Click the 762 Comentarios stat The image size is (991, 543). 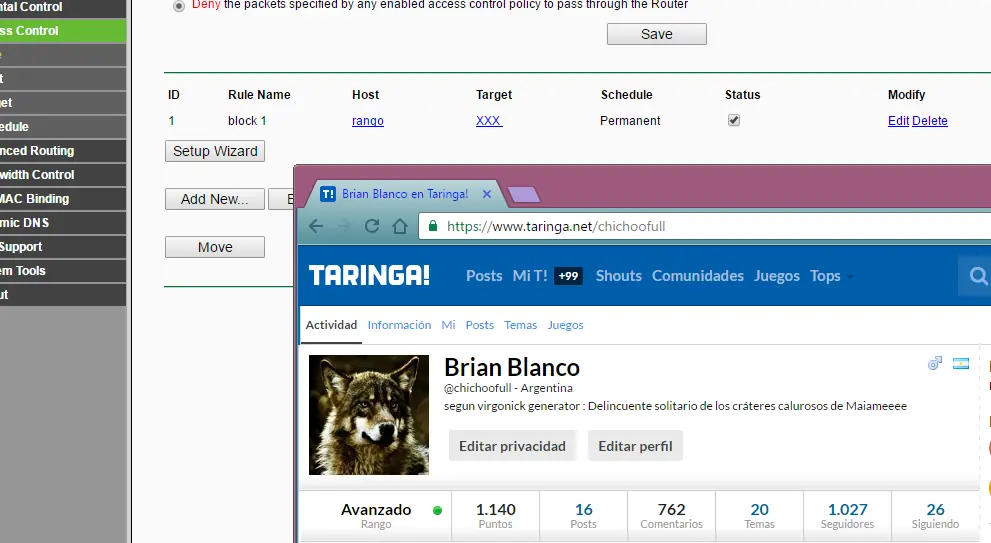click(x=671, y=516)
